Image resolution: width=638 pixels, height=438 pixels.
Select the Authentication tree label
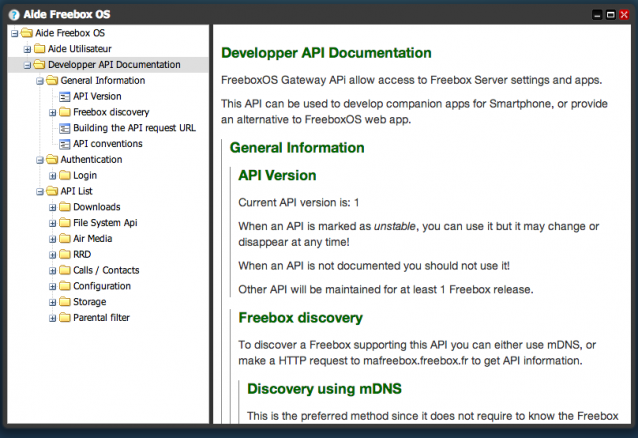point(92,160)
